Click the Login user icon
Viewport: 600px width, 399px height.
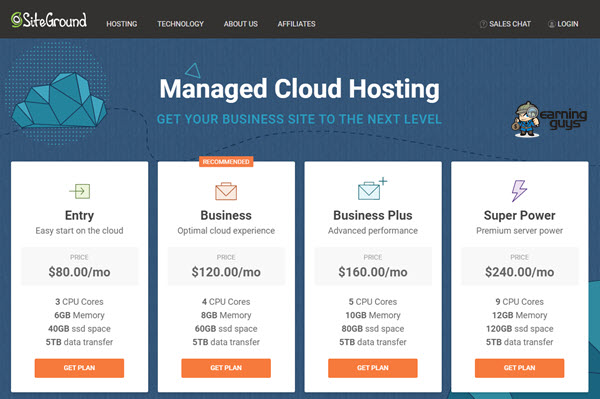[551, 24]
